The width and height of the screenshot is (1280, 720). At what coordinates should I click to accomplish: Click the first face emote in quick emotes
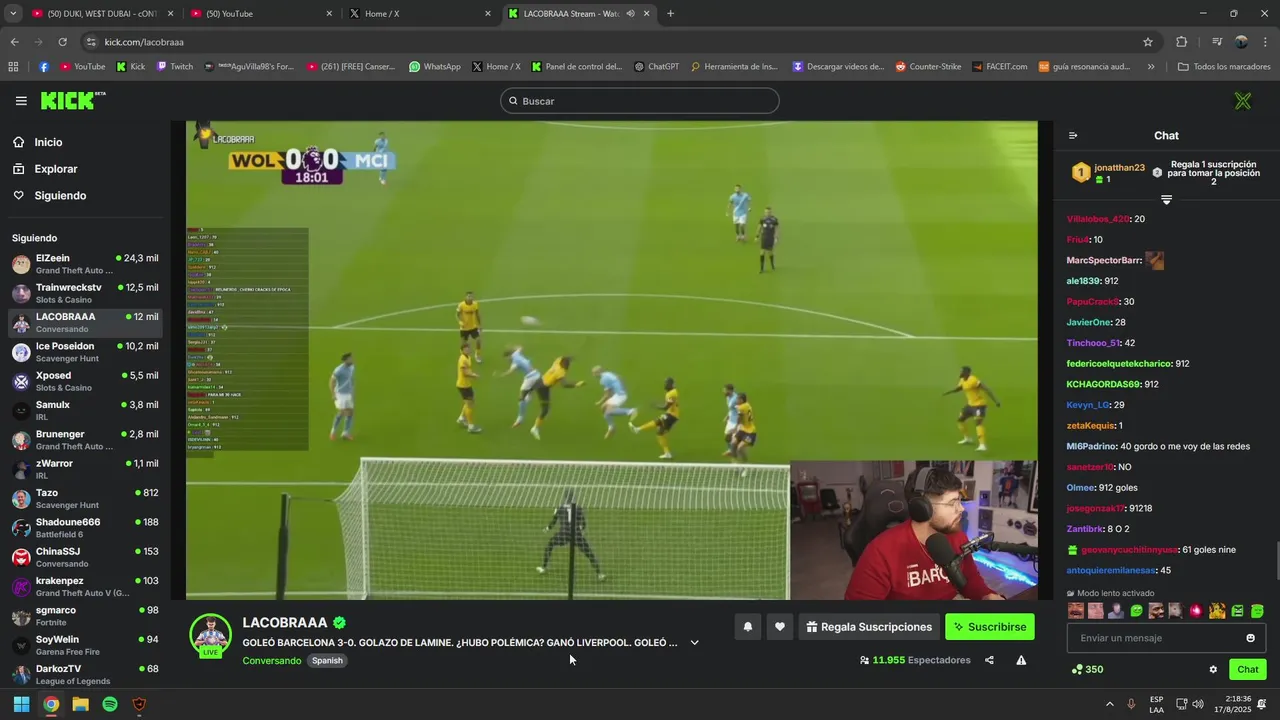[1076, 610]
